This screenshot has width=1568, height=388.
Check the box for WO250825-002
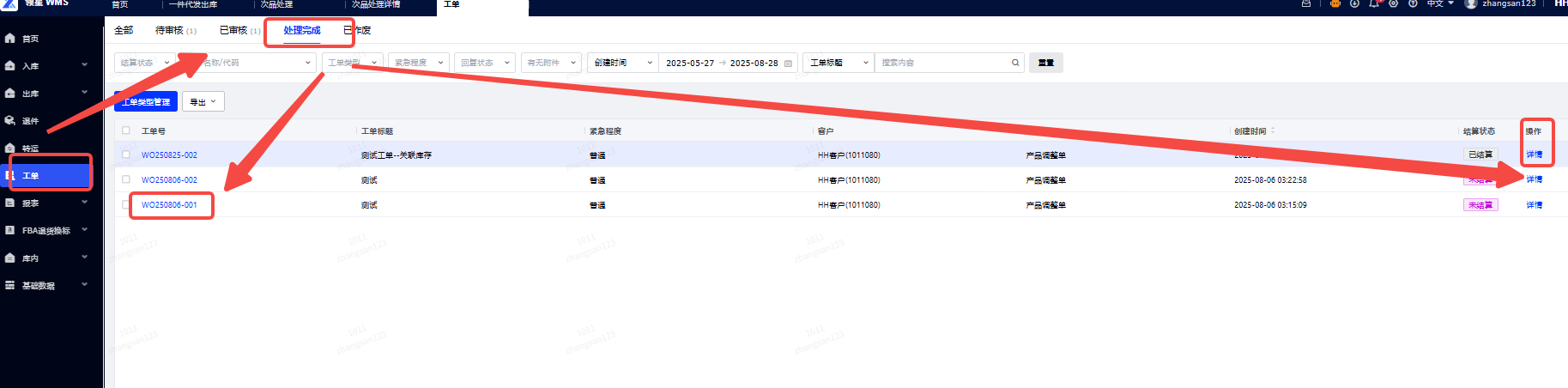tap(126, 155)
